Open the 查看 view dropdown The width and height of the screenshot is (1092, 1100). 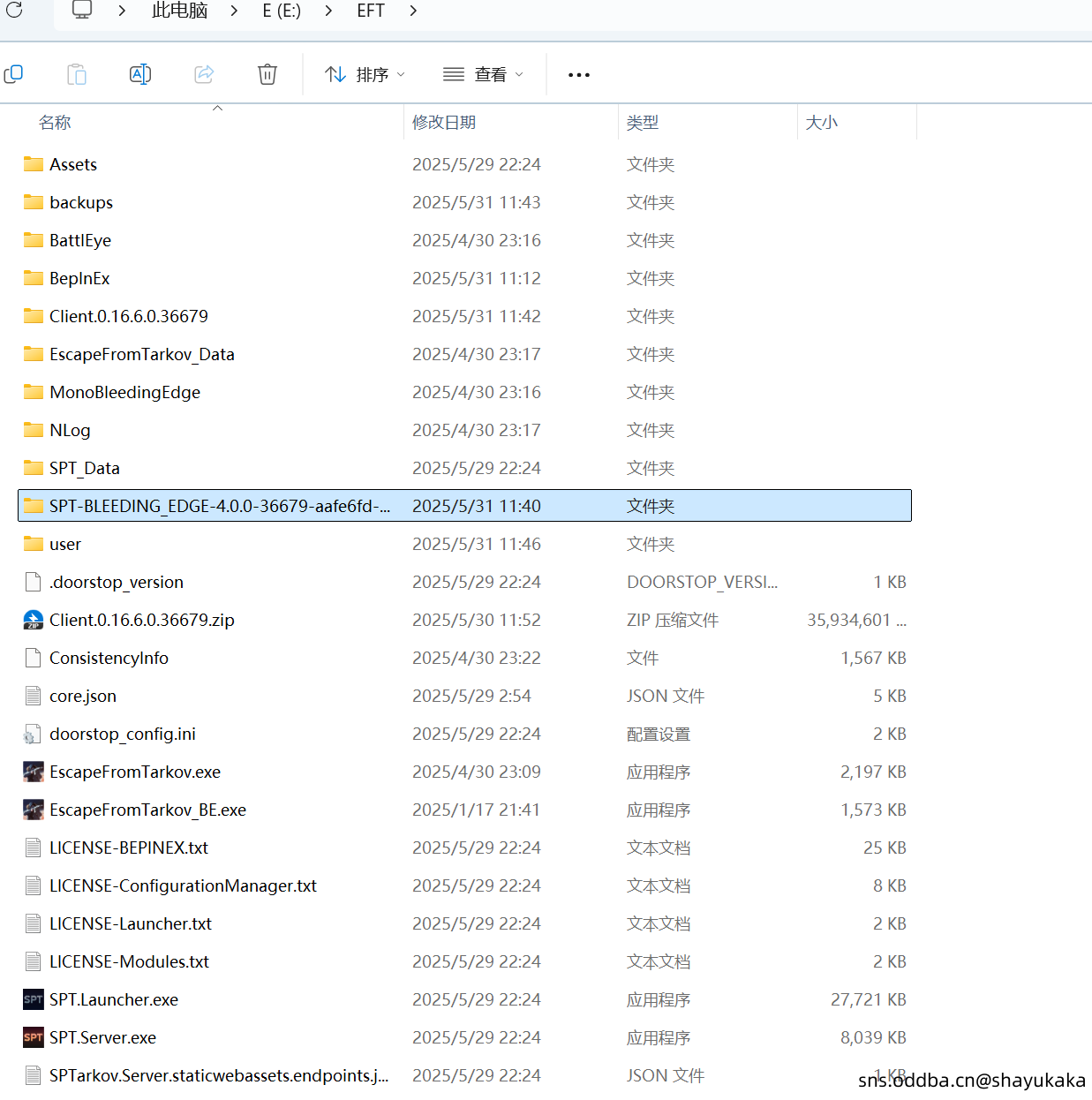(483, 75)
